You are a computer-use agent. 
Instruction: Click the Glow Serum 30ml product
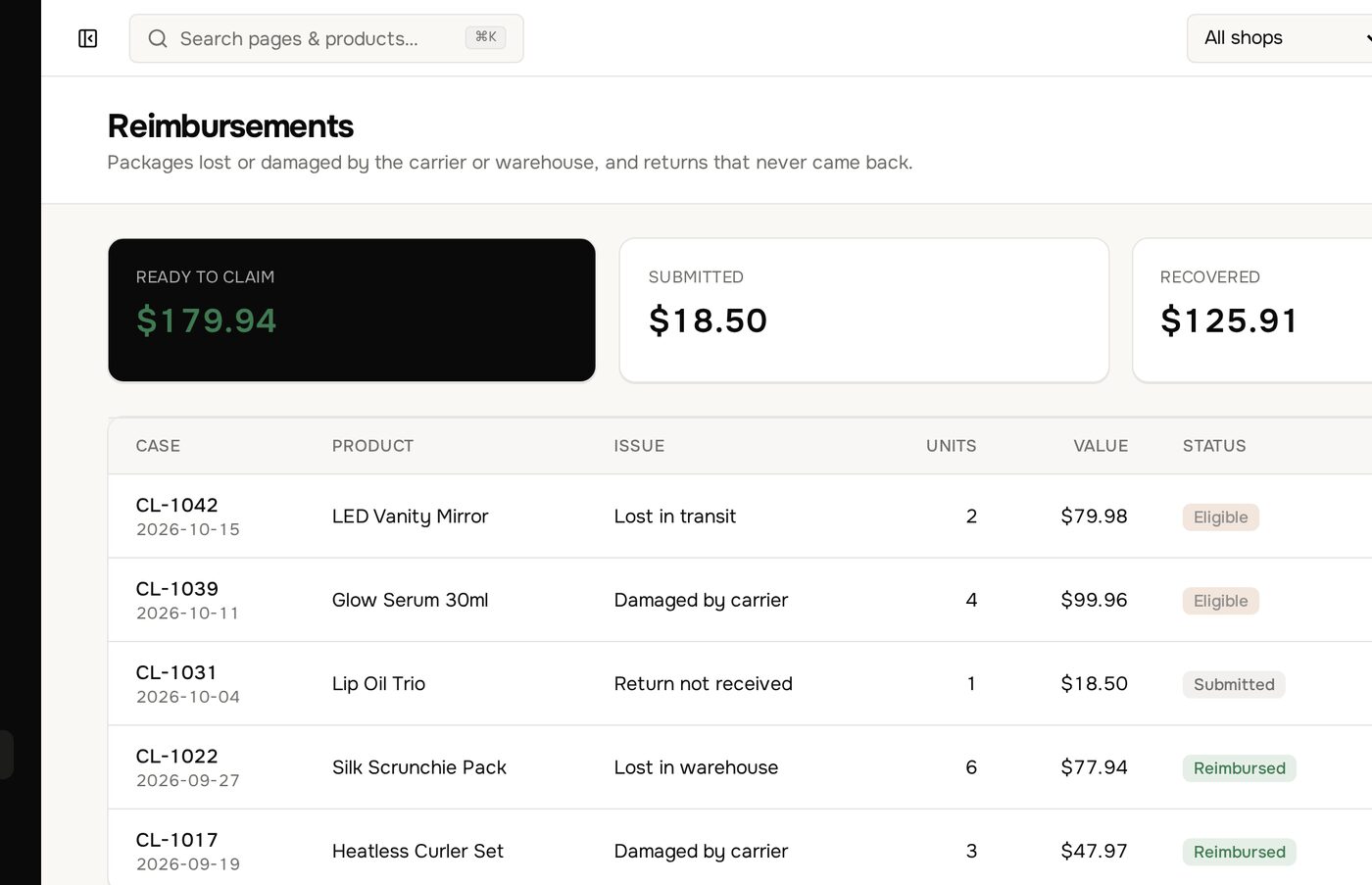point(410,600)
